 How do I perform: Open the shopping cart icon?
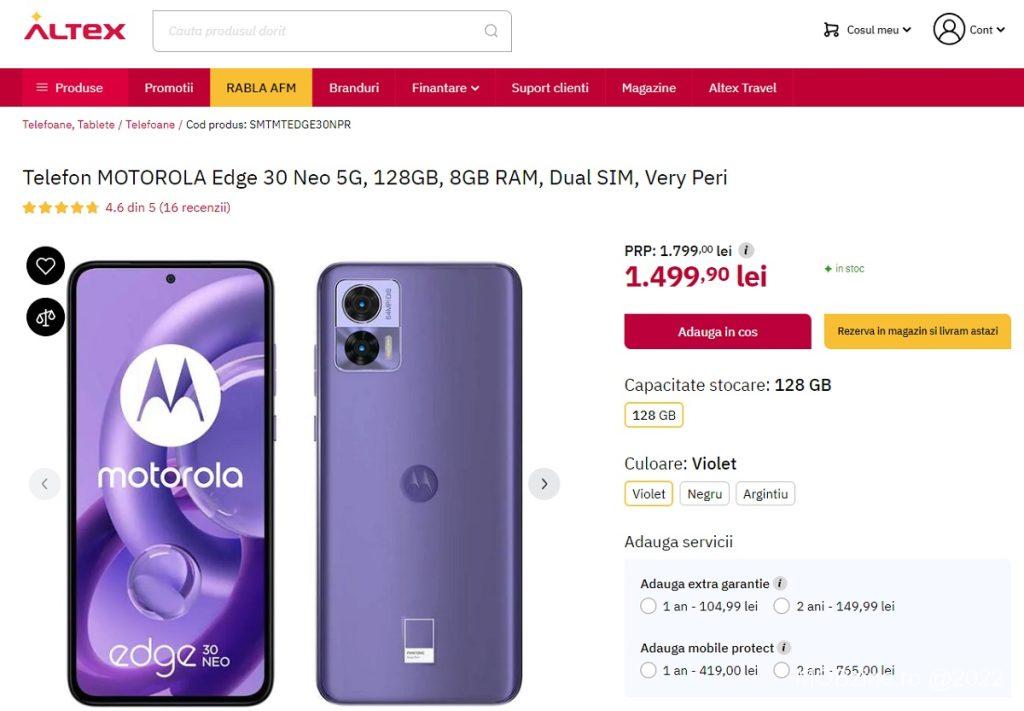click(831, 30)
